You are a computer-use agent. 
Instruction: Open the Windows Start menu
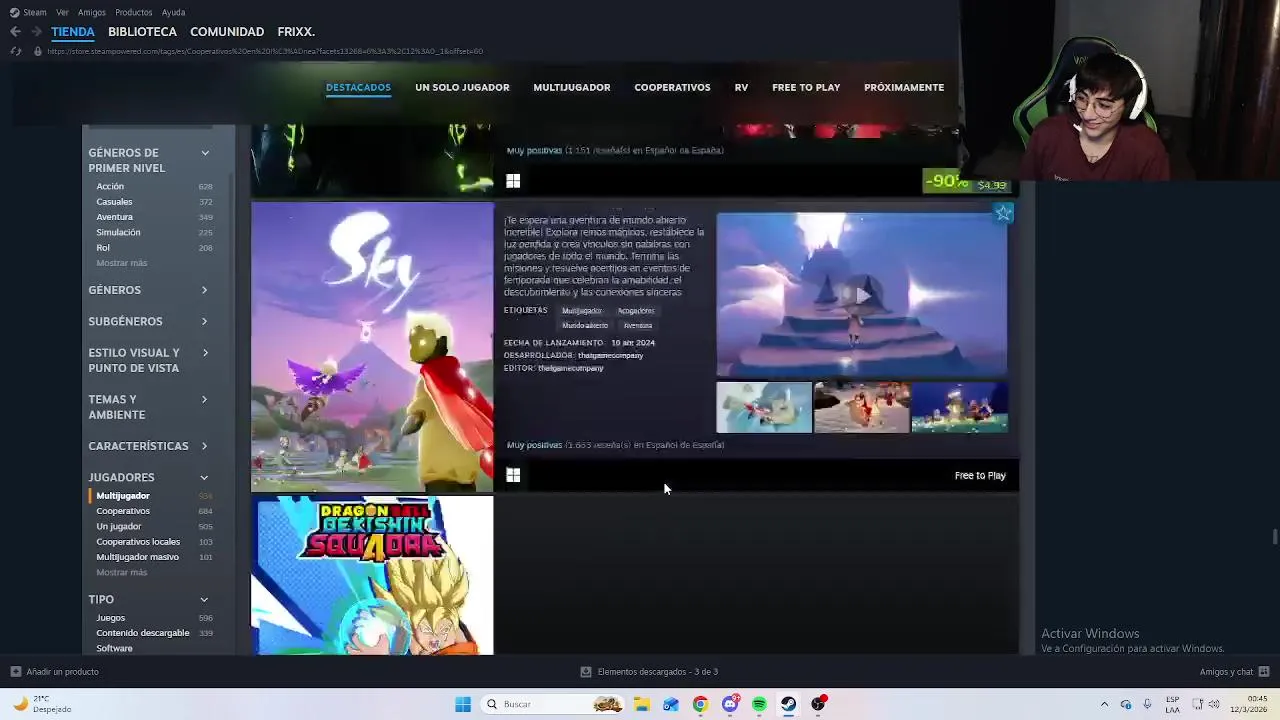463,704
